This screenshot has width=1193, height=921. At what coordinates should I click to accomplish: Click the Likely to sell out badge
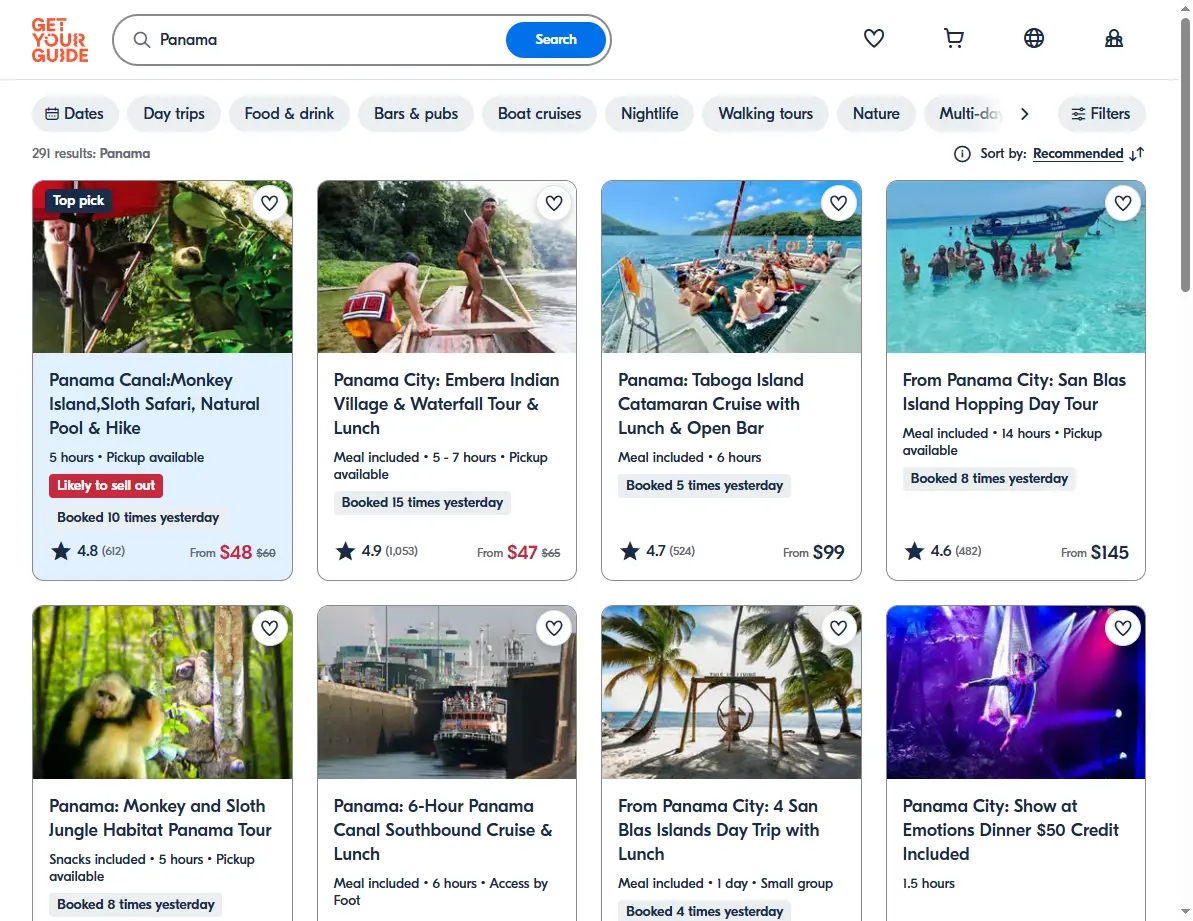click(x=106, y=486)
